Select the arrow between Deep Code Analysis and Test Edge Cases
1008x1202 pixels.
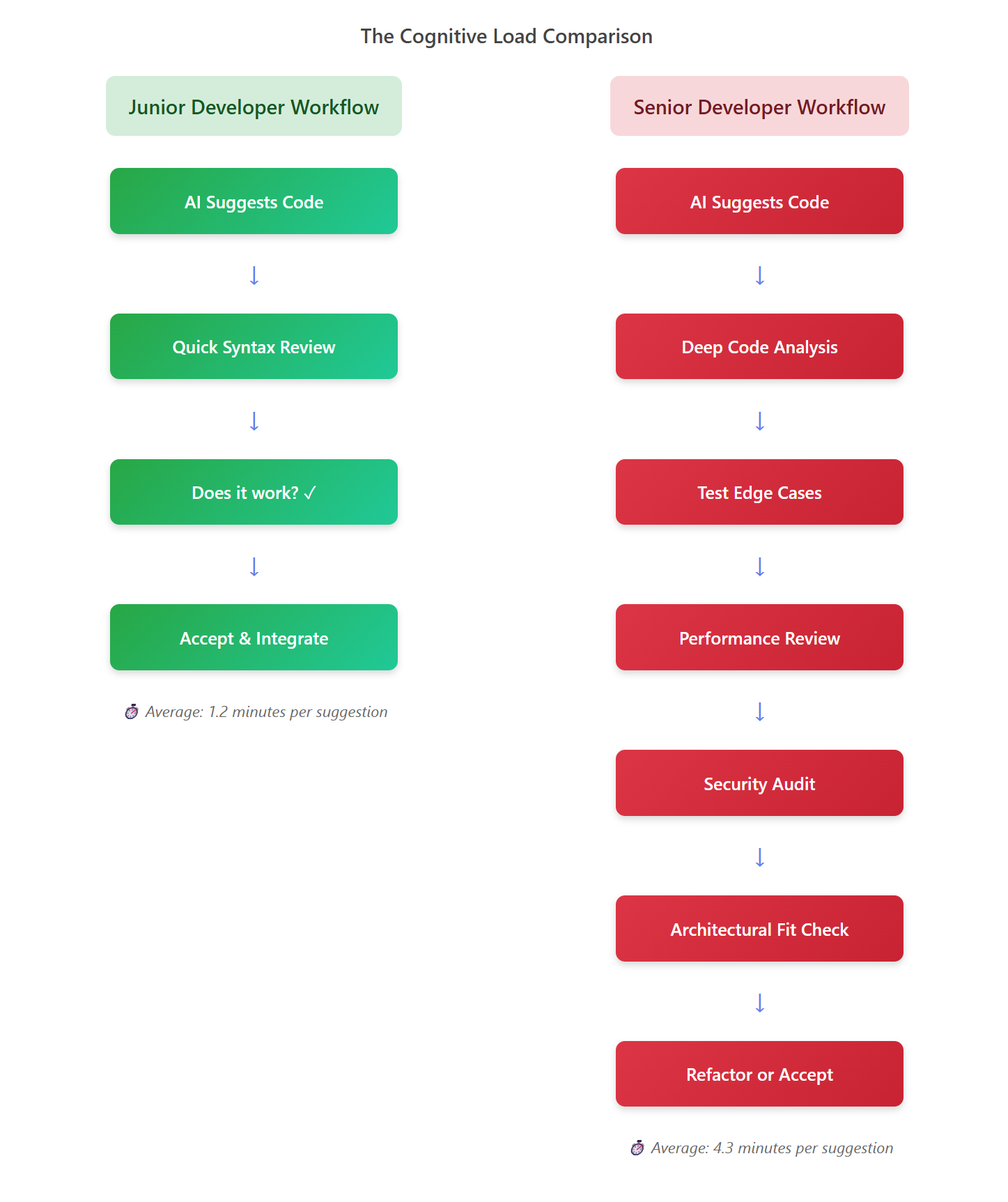pyautogui.click(x=760, y=421)
